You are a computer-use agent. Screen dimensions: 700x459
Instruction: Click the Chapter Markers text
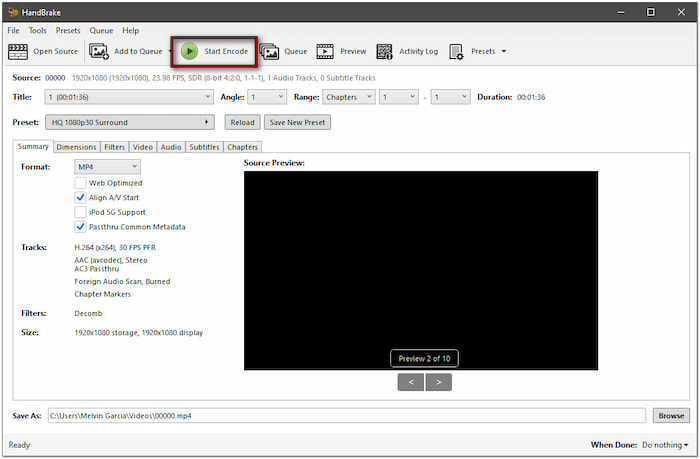point(103,294)
